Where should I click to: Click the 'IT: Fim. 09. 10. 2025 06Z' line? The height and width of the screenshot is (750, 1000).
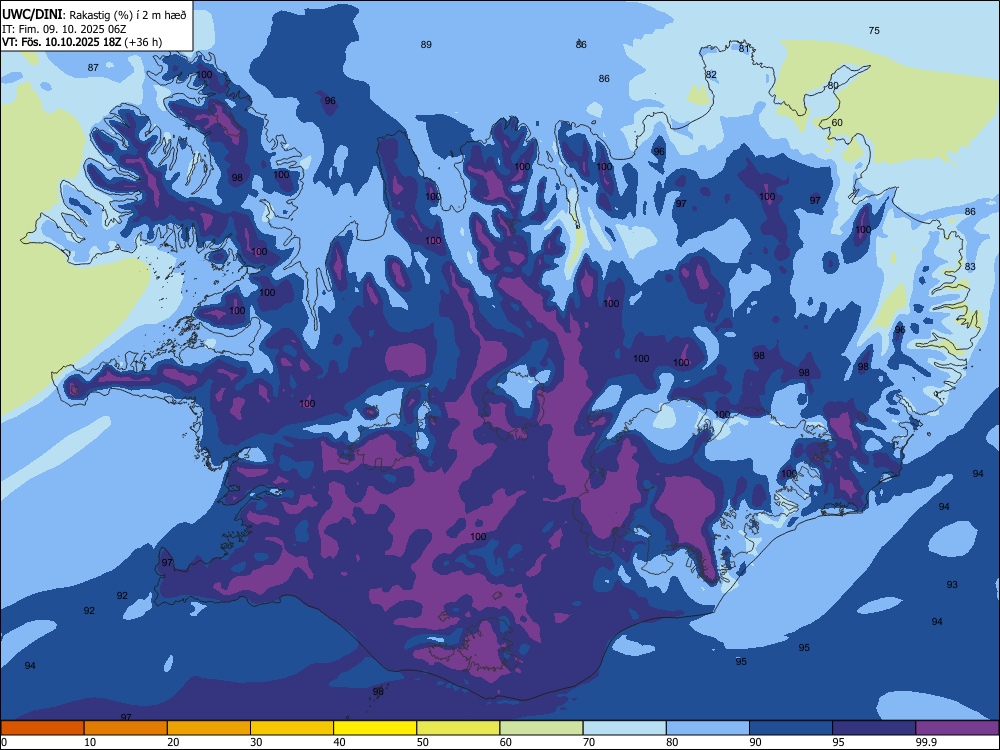pos(65,29)
